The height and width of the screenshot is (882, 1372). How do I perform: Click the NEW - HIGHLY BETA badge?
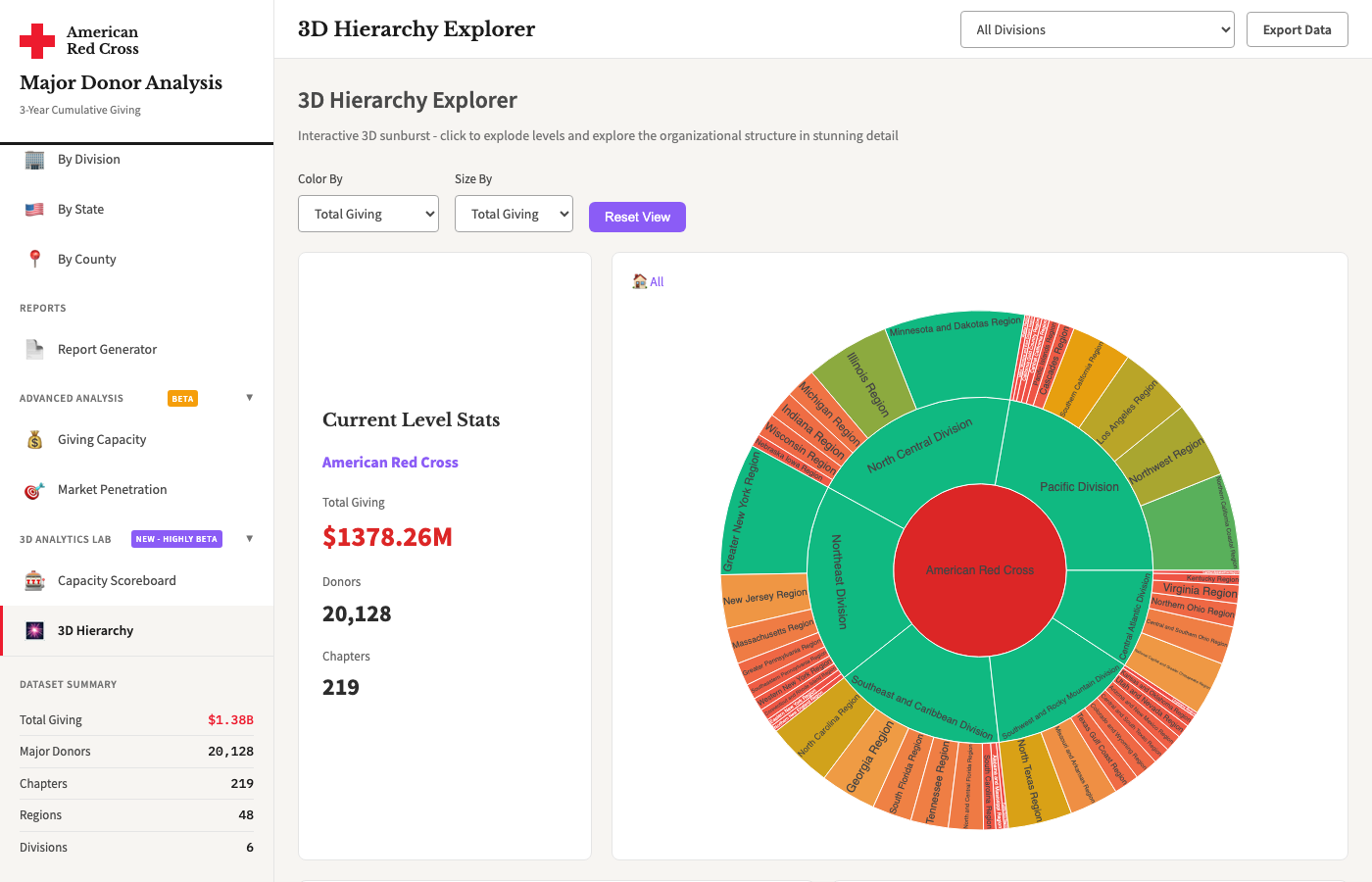(x=176, y=539)
